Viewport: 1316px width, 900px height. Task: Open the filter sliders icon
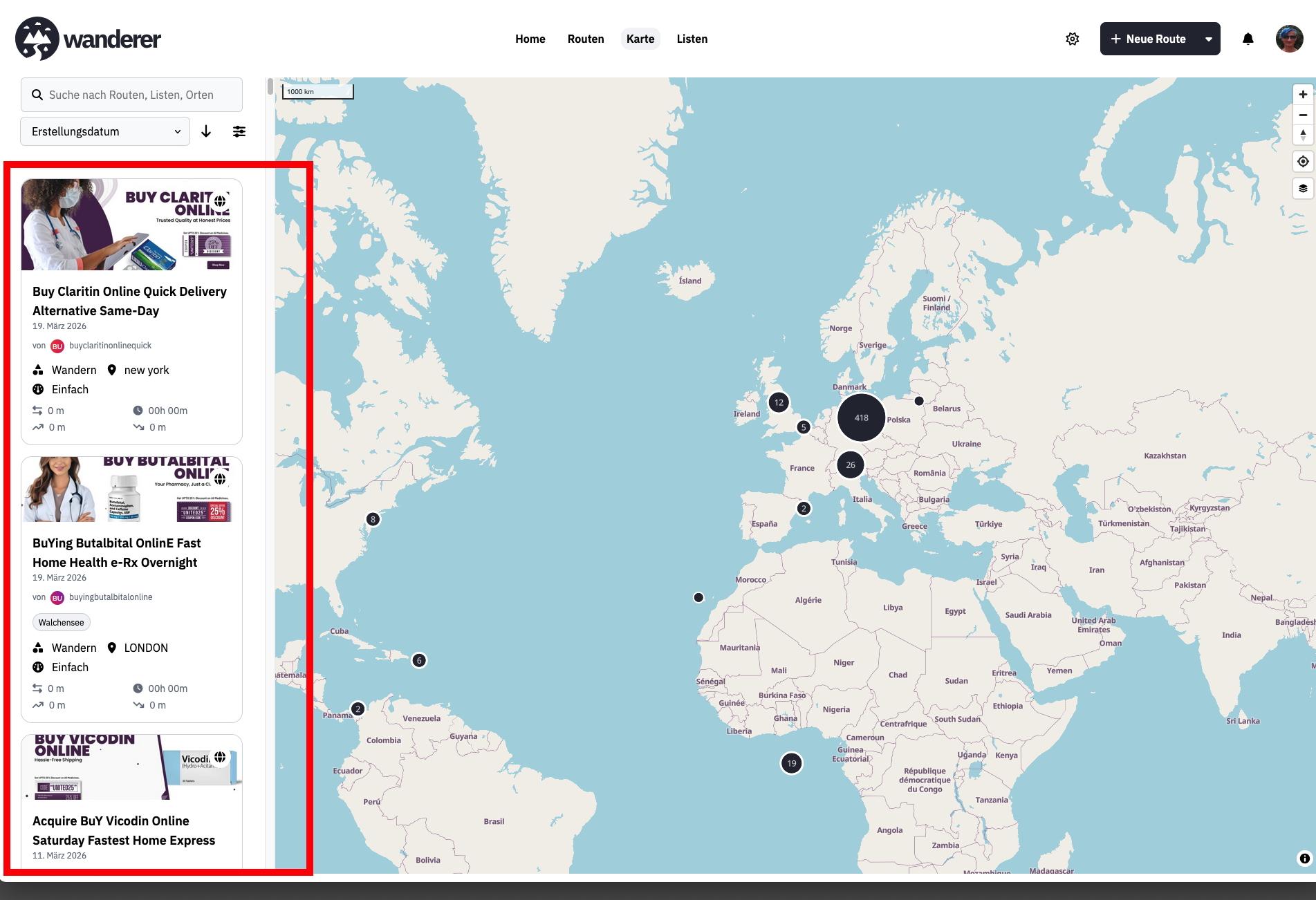coord(239,131)
